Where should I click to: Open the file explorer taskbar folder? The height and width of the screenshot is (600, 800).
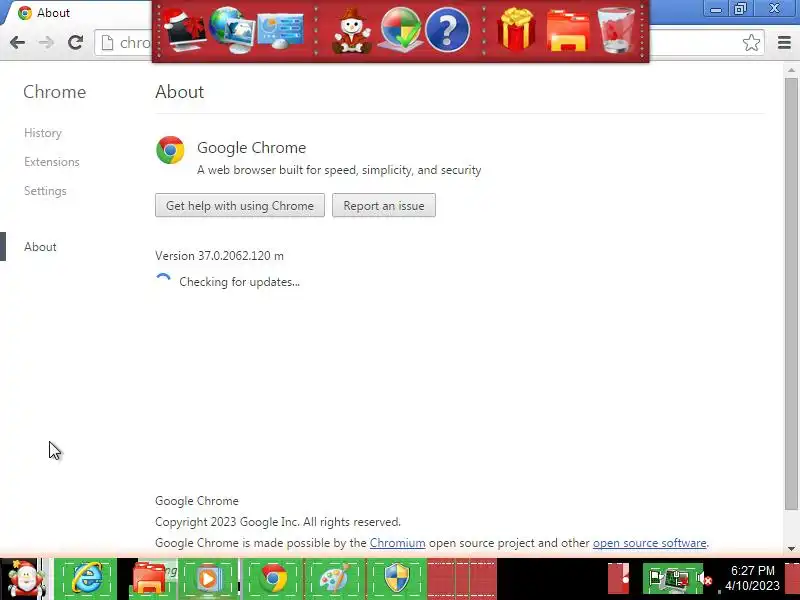(149, 579)
